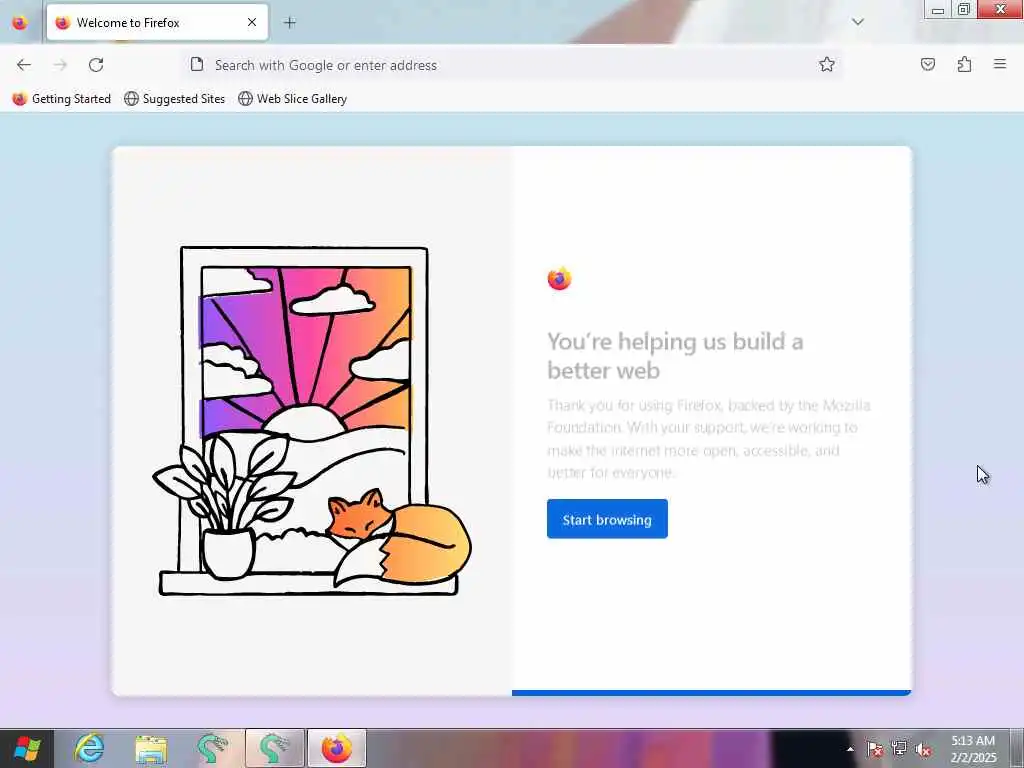The image size is (1024, 768).
Task: Open Windows Explorer folder on taskbar
Action: (152, 748)
